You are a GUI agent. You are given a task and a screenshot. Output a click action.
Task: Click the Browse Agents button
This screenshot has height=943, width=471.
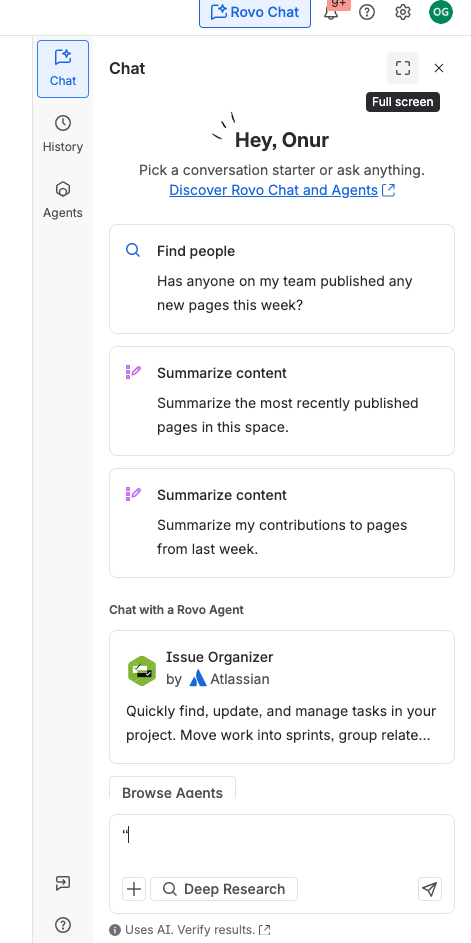coord(173,789)
